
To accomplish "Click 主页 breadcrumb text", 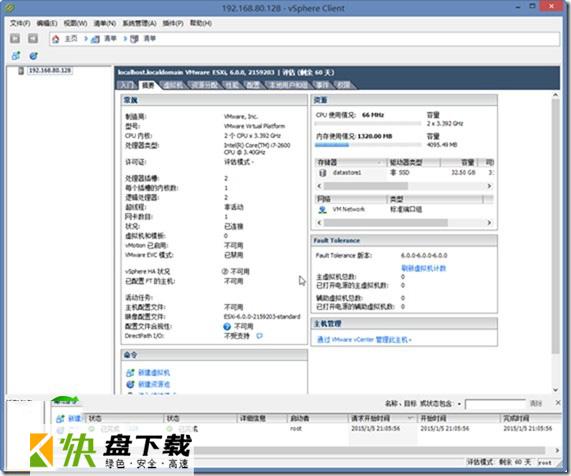I will tap(71, 39).
